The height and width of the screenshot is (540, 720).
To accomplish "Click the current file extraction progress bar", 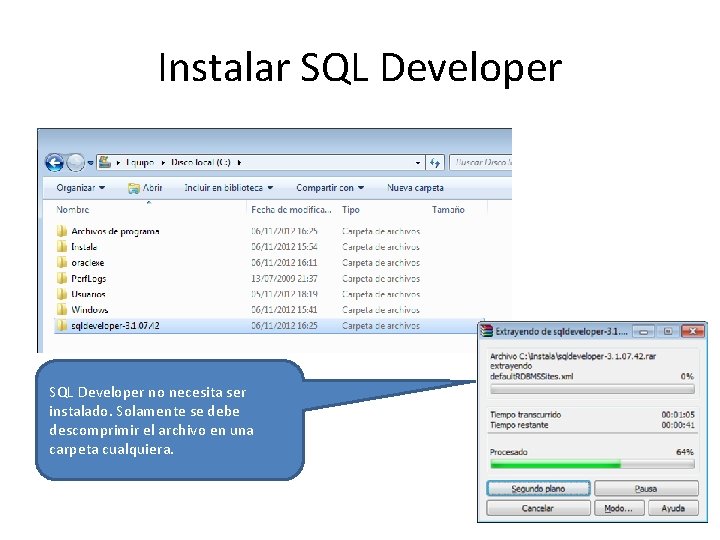I will [x=592, y=390].
